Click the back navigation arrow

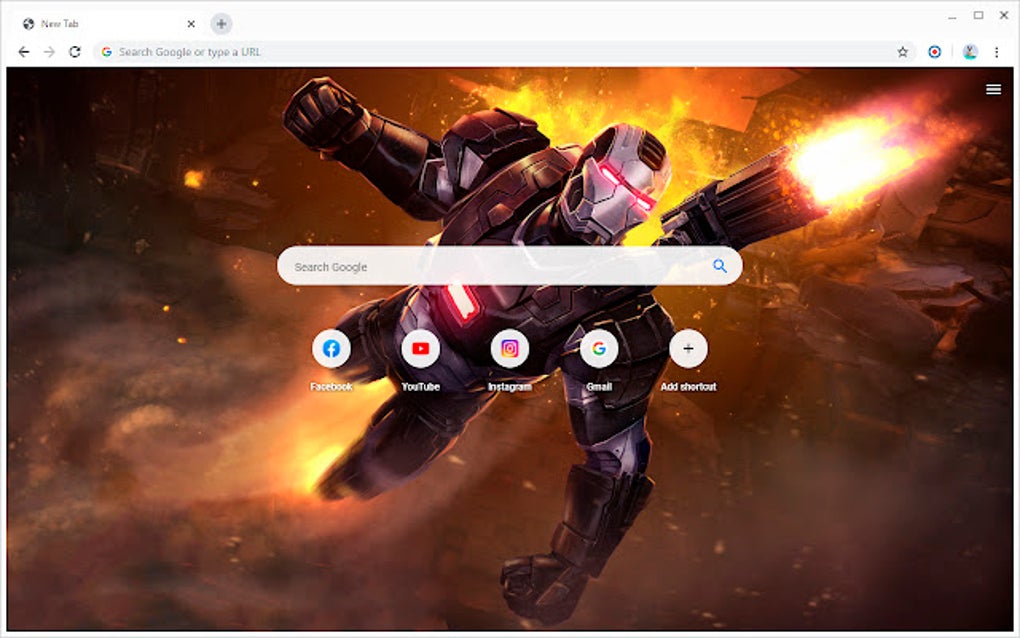pos(22,50)
